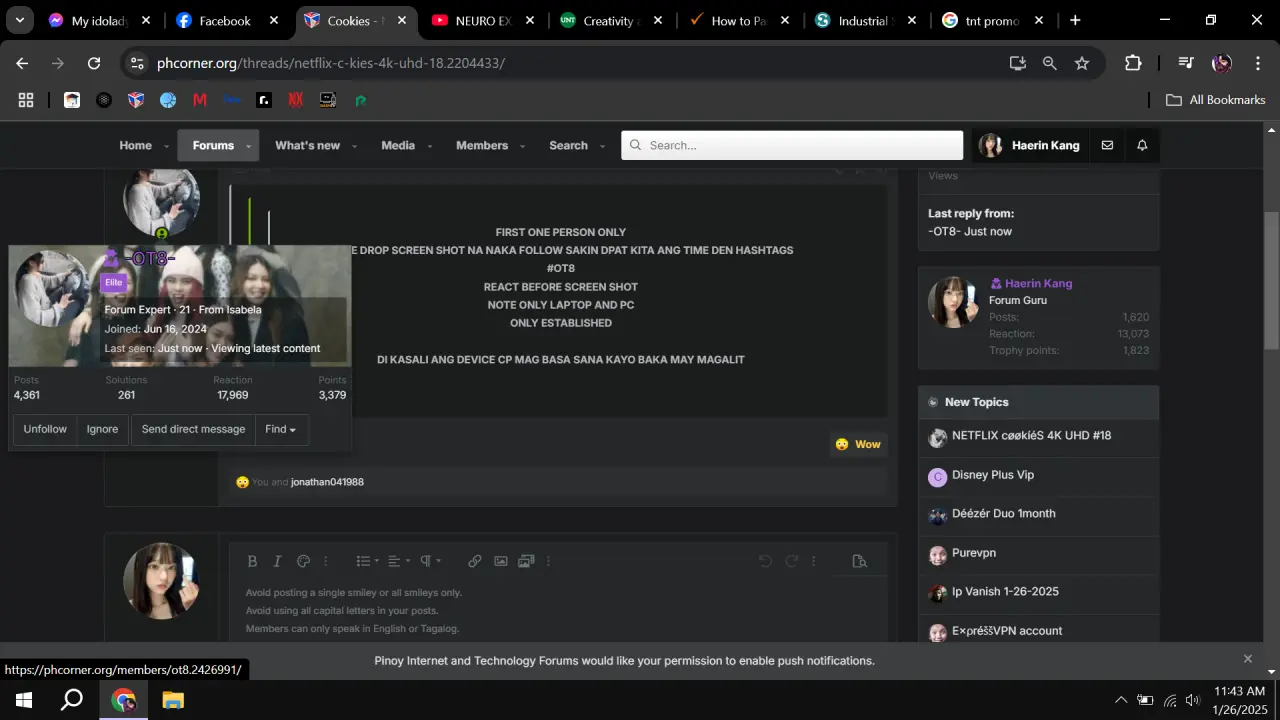
Task: Open the Home navigation item
Action: (x=136, y=145)
